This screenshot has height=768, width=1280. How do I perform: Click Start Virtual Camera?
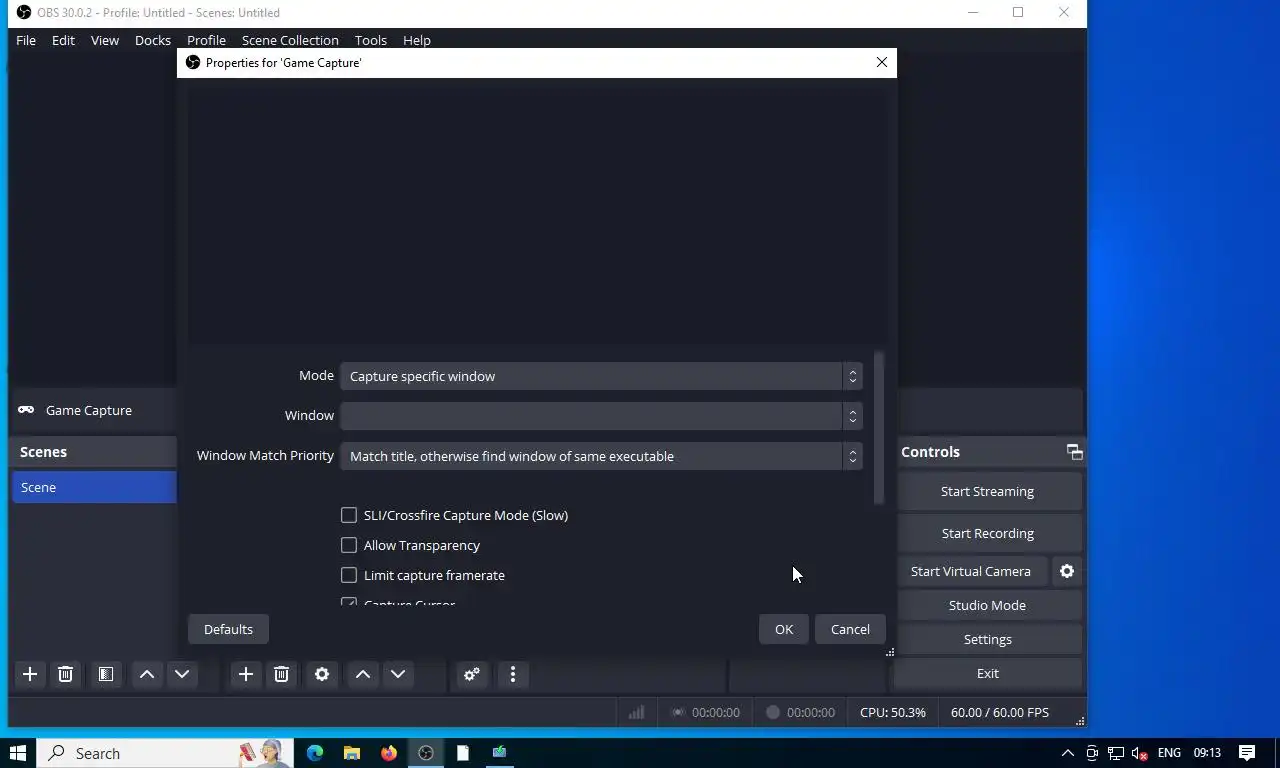pos(971,571)
